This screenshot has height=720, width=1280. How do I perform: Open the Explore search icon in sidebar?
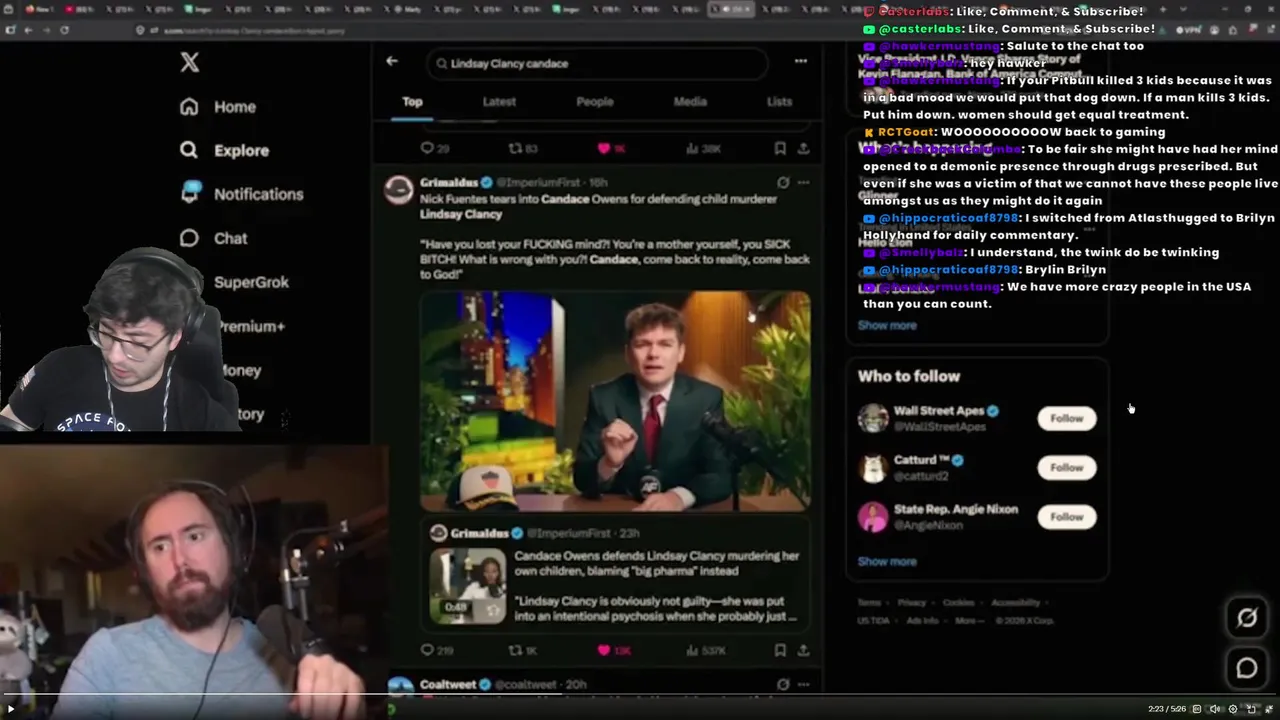[189, 150]
